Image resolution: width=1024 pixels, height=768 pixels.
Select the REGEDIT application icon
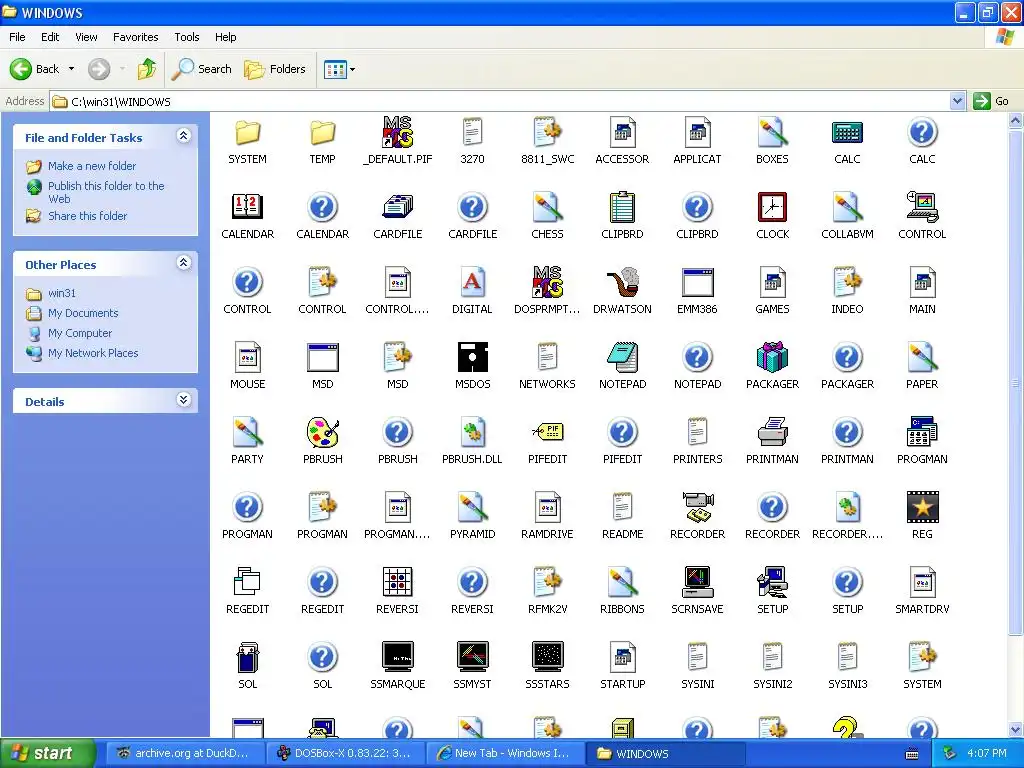coord(248,582)
